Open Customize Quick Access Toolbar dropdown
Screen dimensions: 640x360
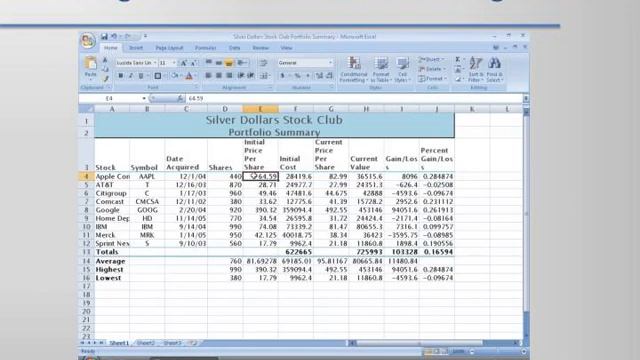[145, 36]
